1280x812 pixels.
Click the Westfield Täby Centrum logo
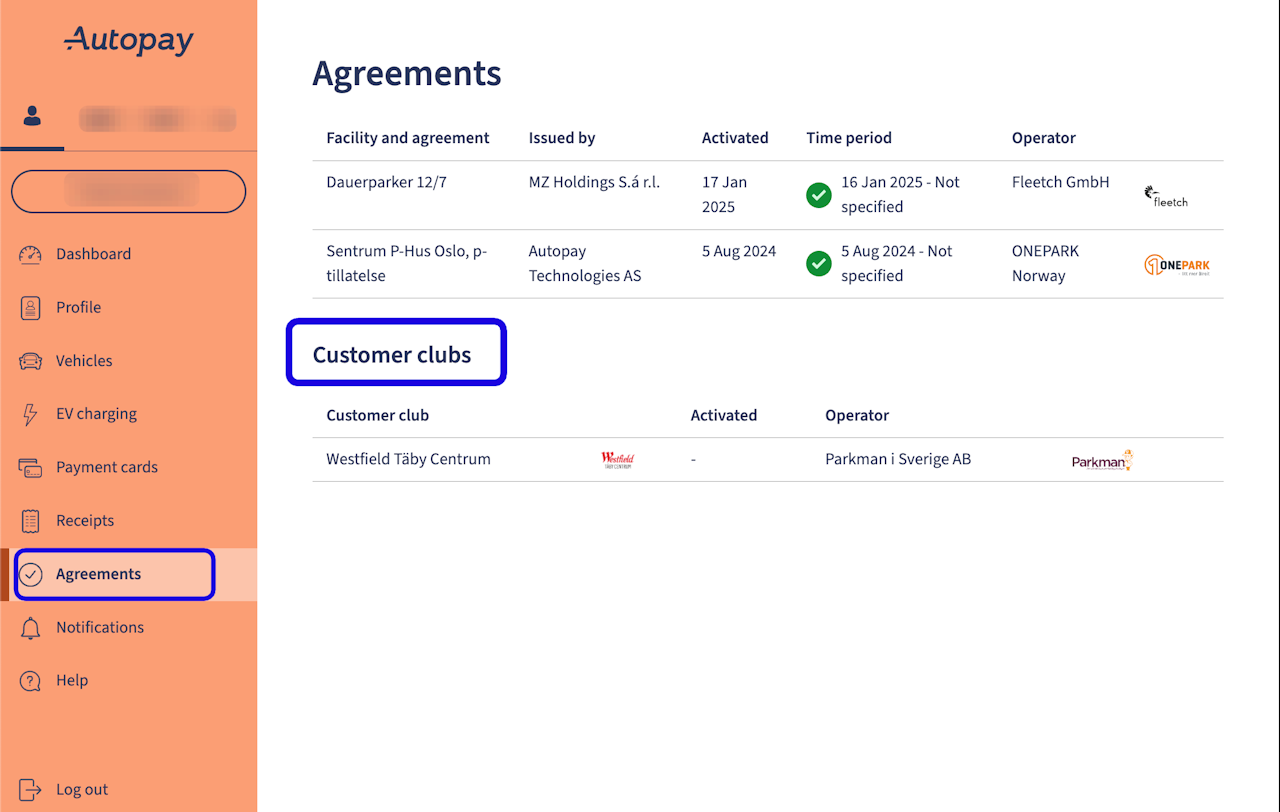point(618,460)
